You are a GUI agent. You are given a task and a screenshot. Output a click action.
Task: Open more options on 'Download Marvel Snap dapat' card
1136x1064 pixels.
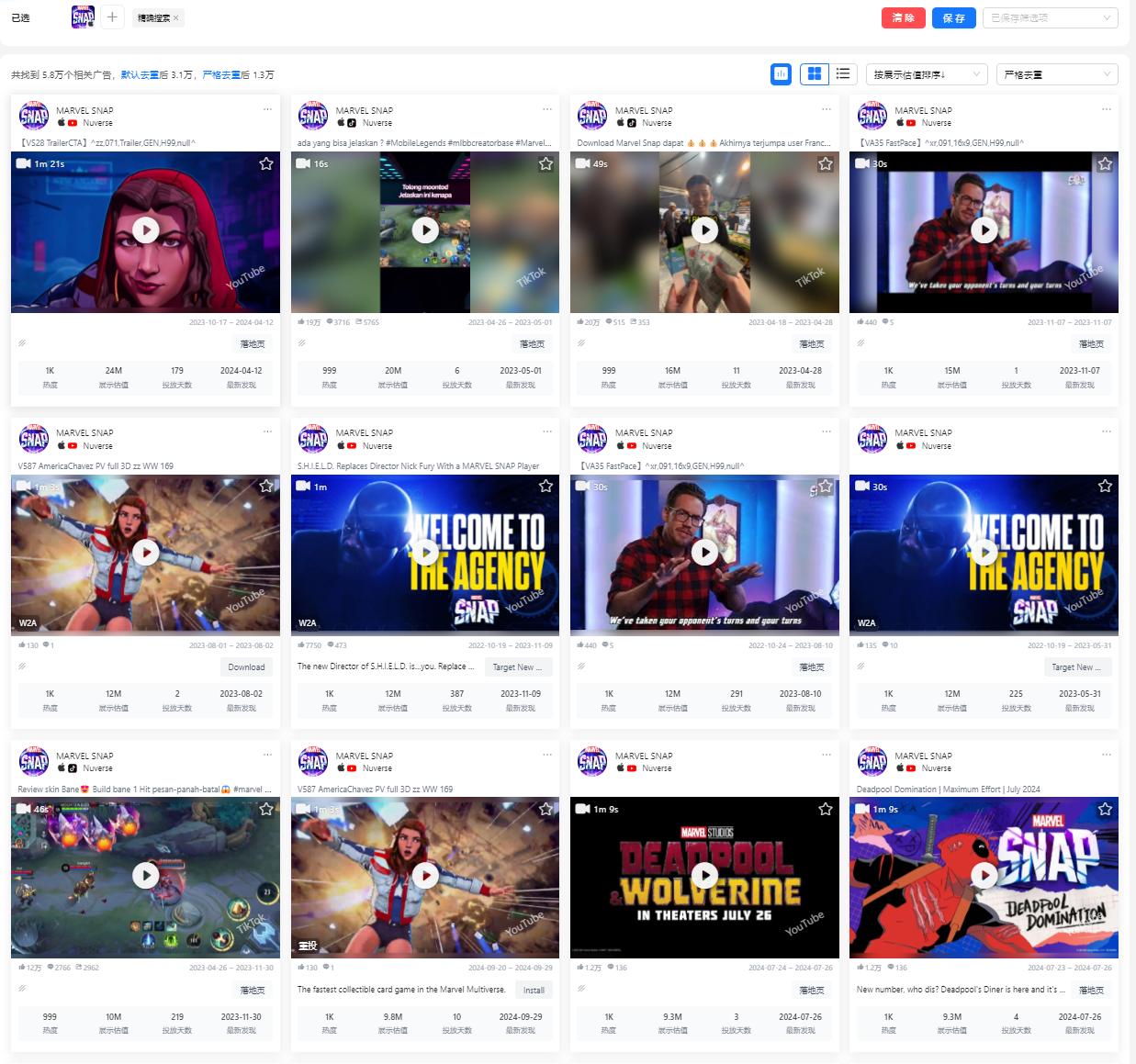[827, 109]
